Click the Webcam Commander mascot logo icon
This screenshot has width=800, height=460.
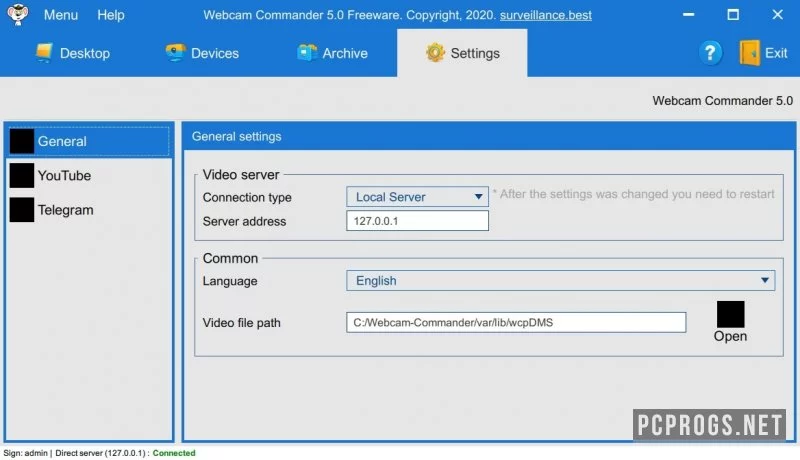coord(18,14)
